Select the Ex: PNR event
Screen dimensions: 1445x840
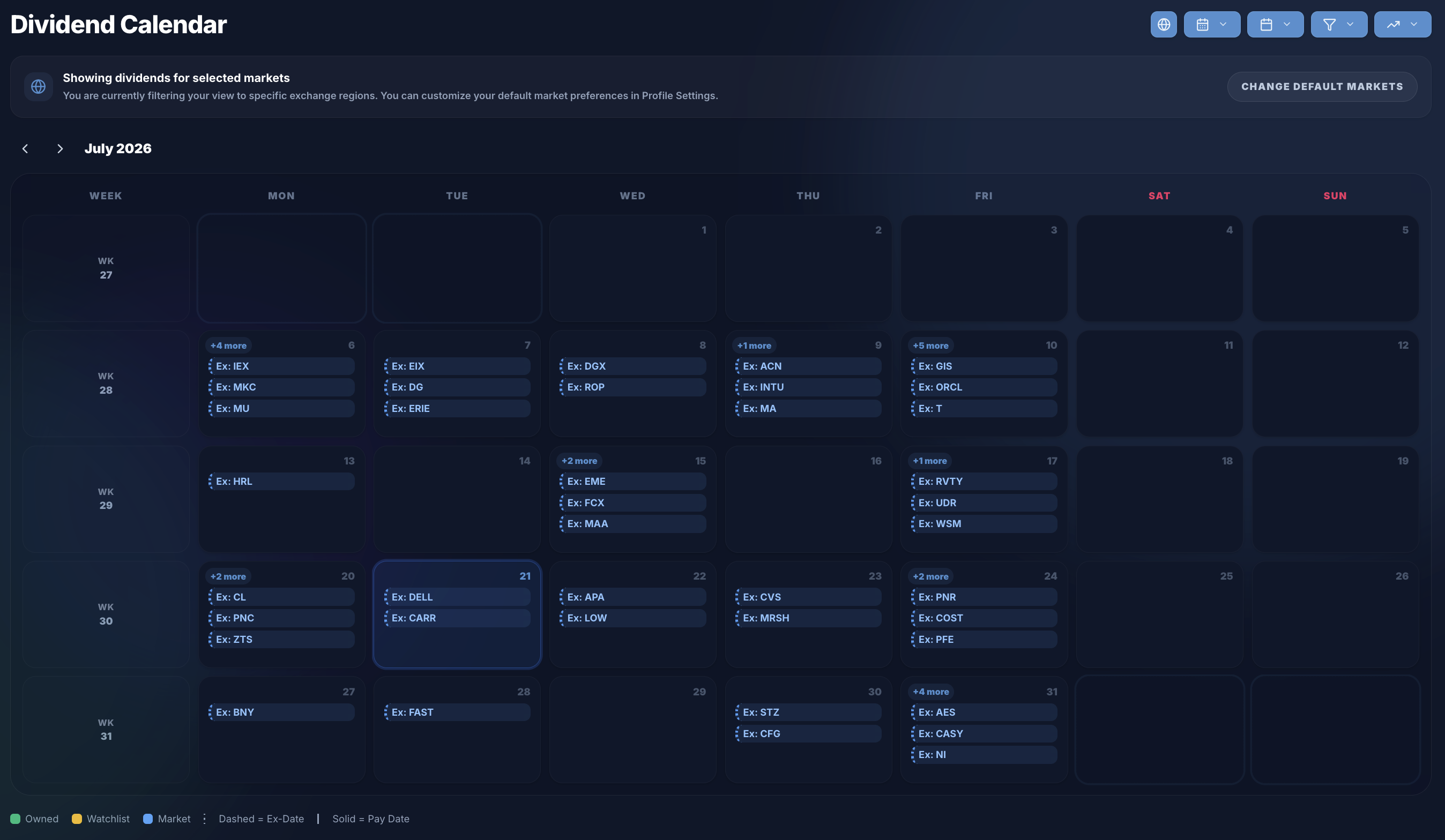click(984, 597)
